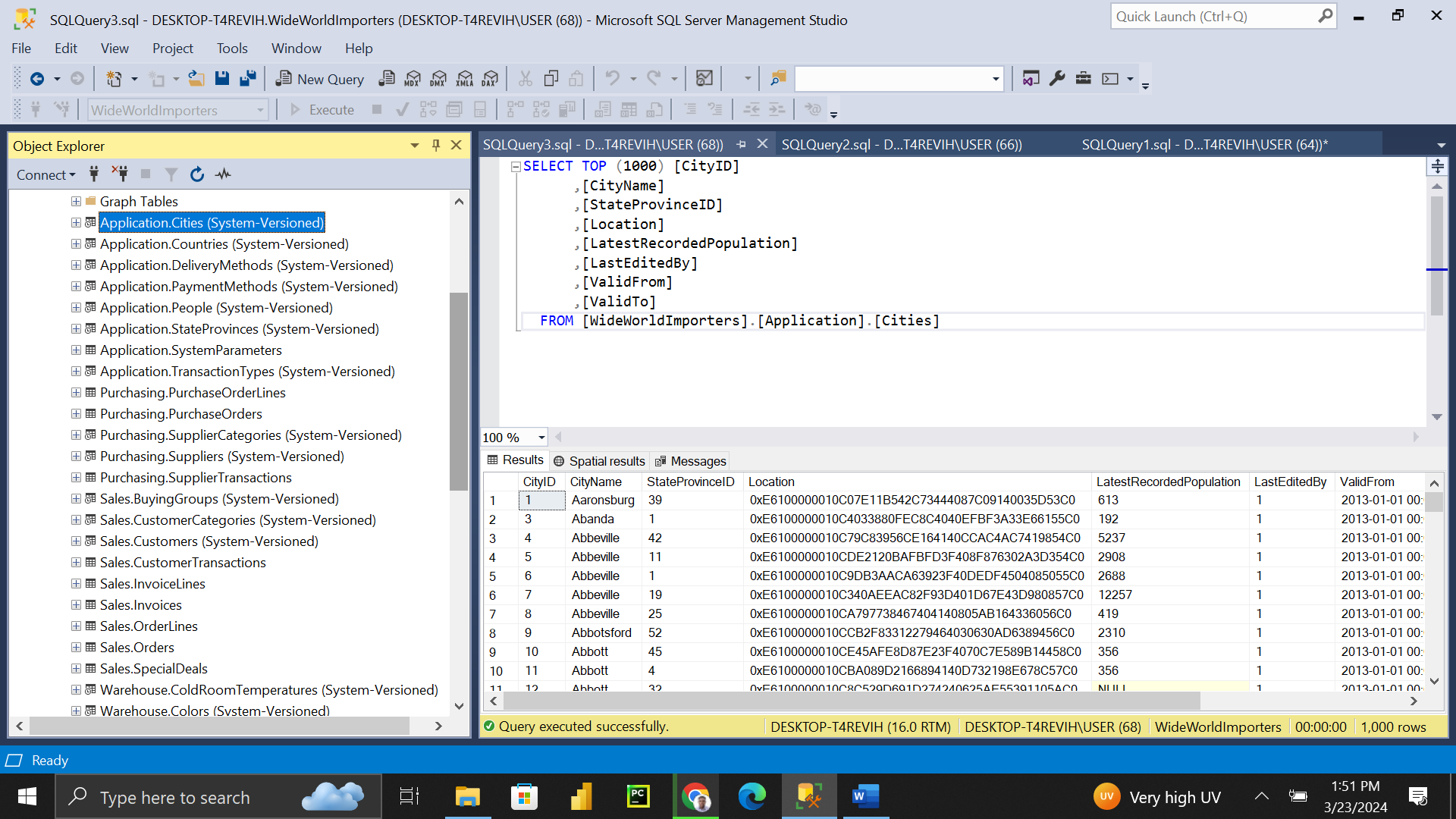Open the WideWorldImporters database dropdown
Image resolution: width=1456 pixels, height=819 pixels.
260,111
